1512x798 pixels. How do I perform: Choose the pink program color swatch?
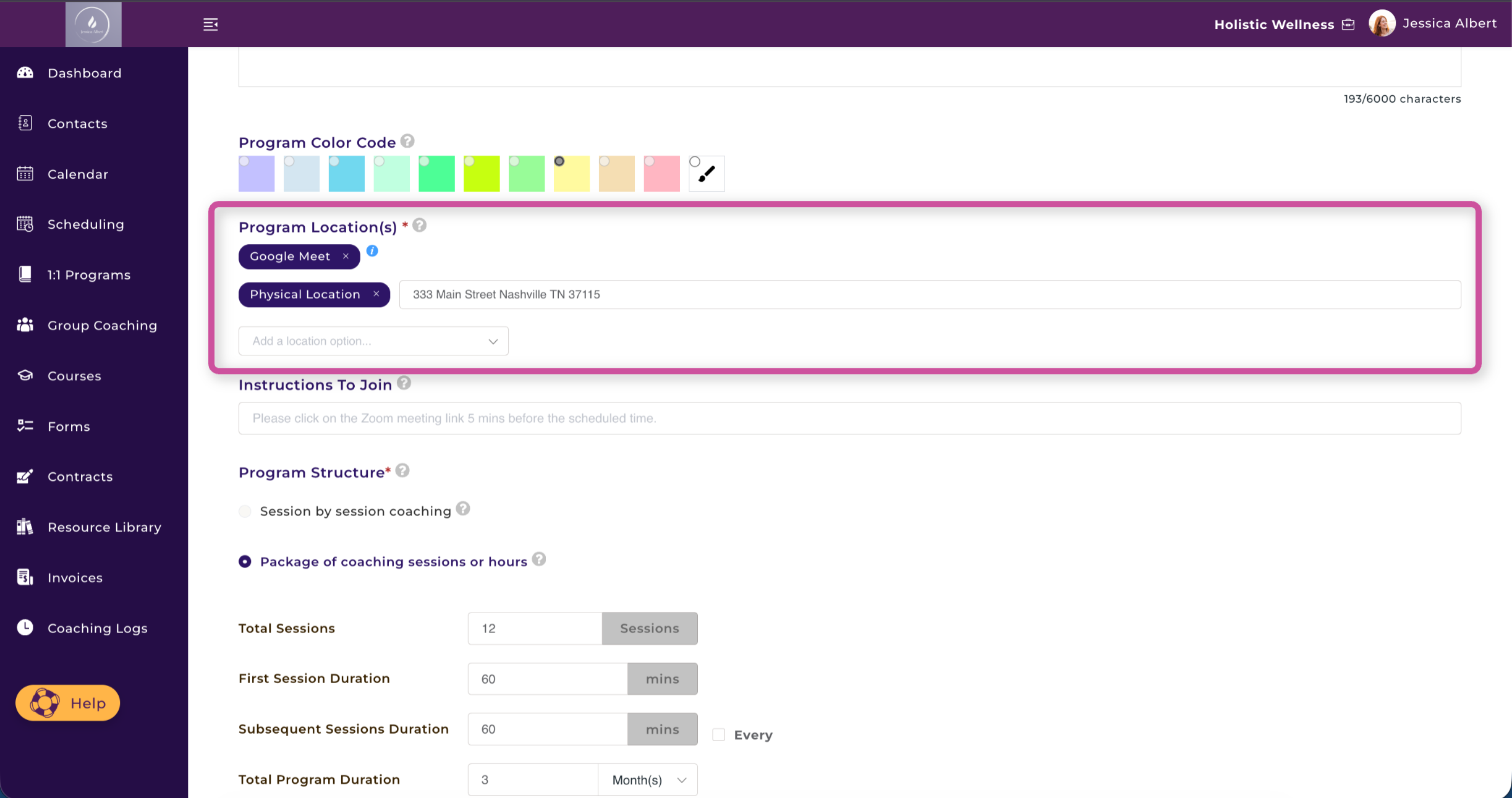click(661, 174)
